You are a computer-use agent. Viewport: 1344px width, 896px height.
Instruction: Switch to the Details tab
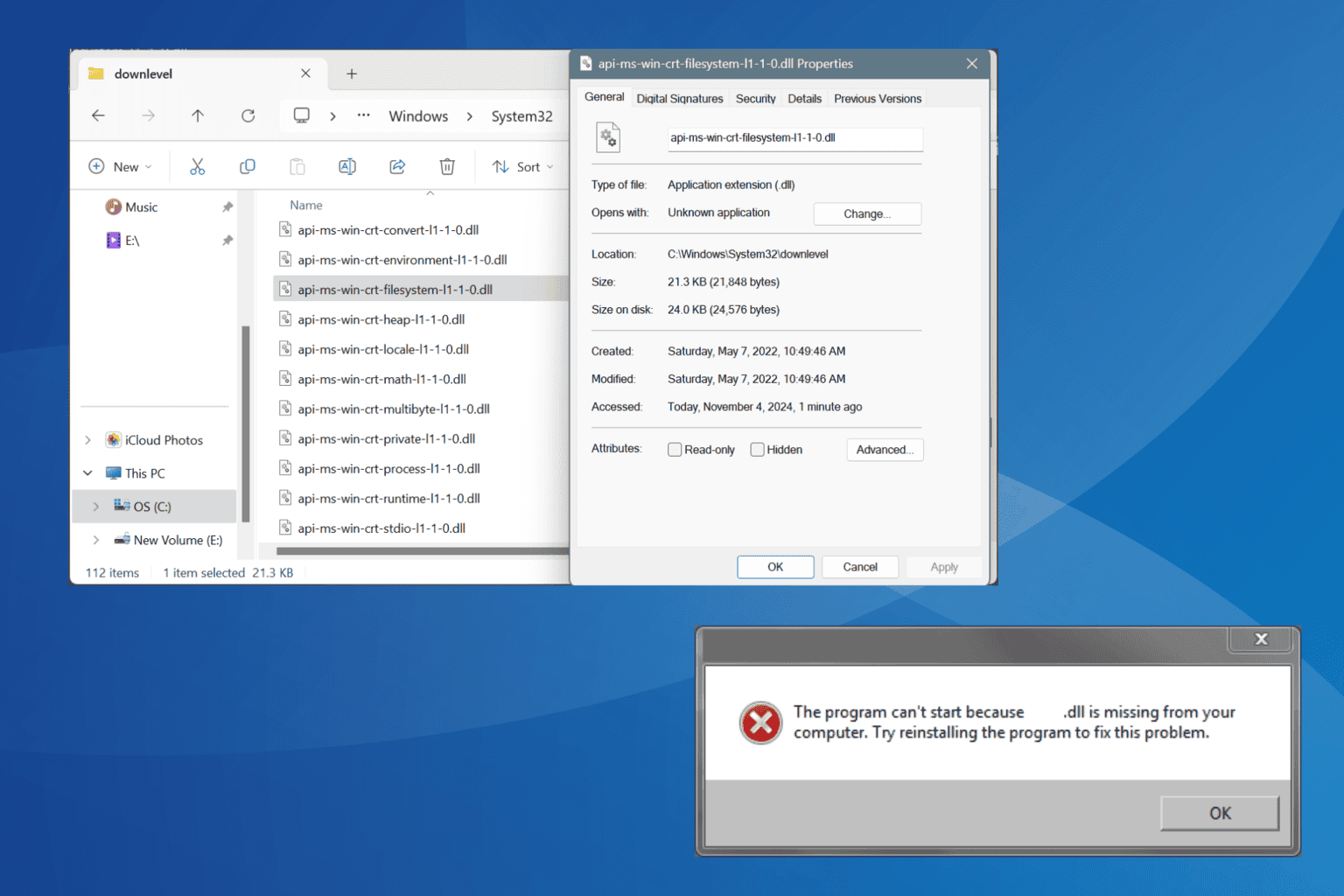click(804, 99)
